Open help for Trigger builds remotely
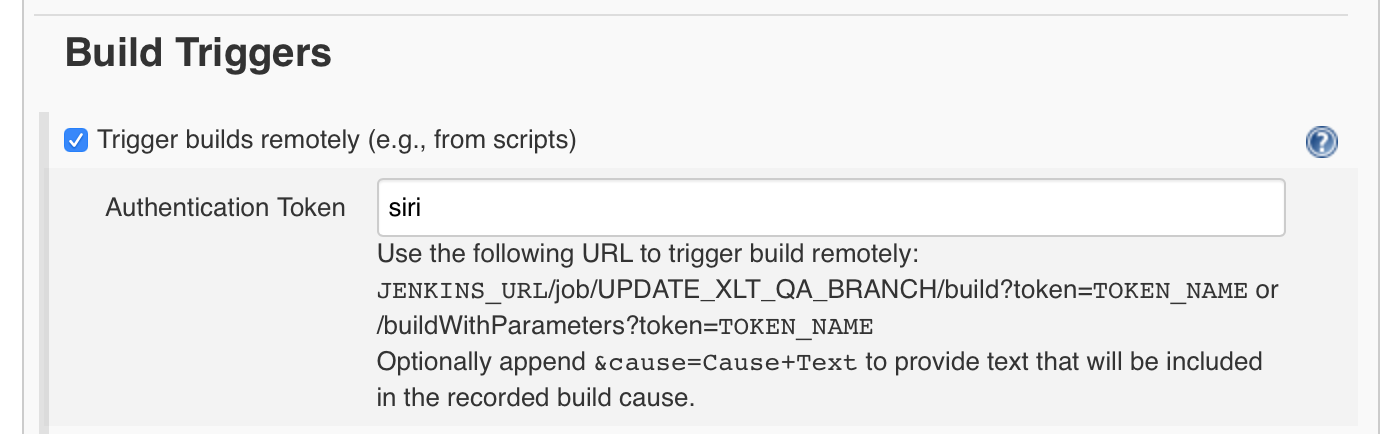1398x434 pixels. [1321, 142]
